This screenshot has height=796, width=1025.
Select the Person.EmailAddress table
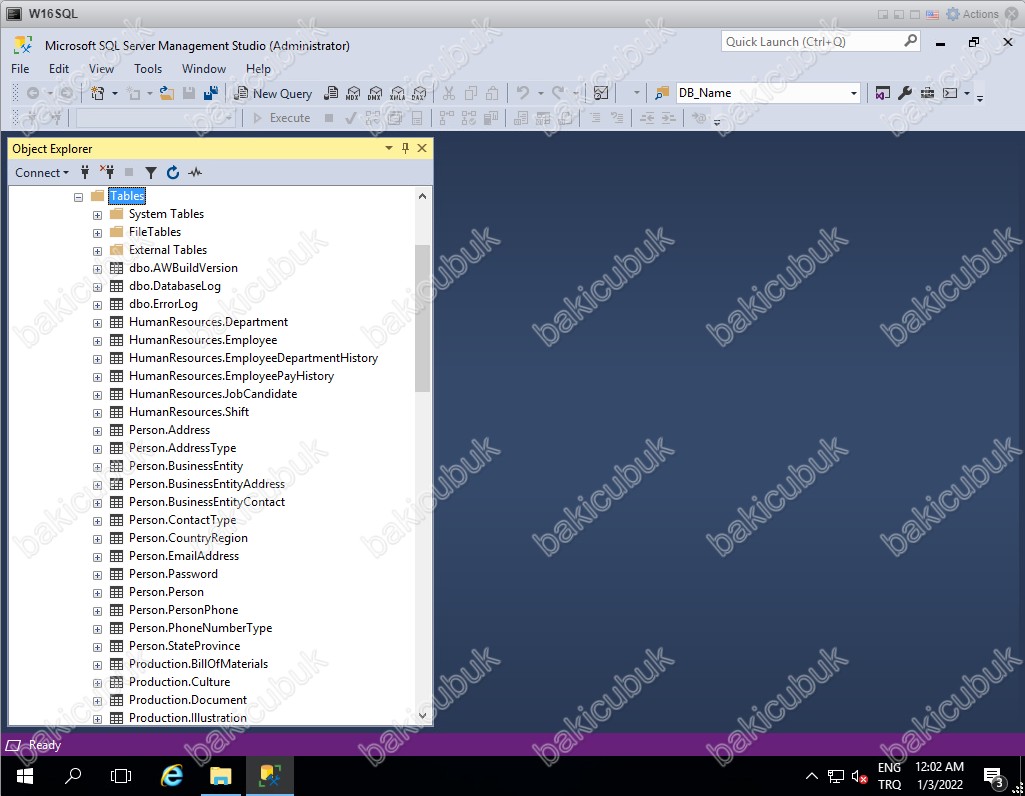184,556
